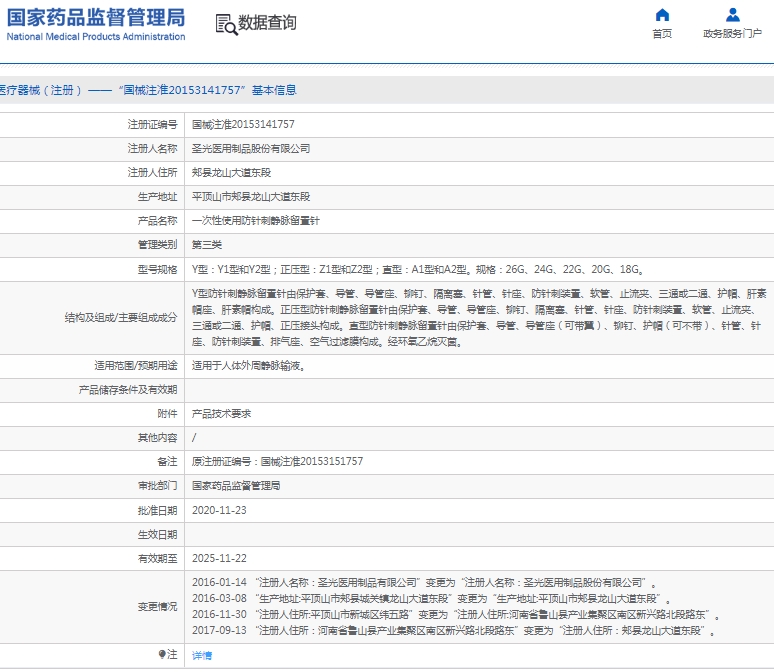This screenshot has width=774, height=672.
Task: Click the structure description paragraph starting Y型防针刺
Action: coord(479,317)
